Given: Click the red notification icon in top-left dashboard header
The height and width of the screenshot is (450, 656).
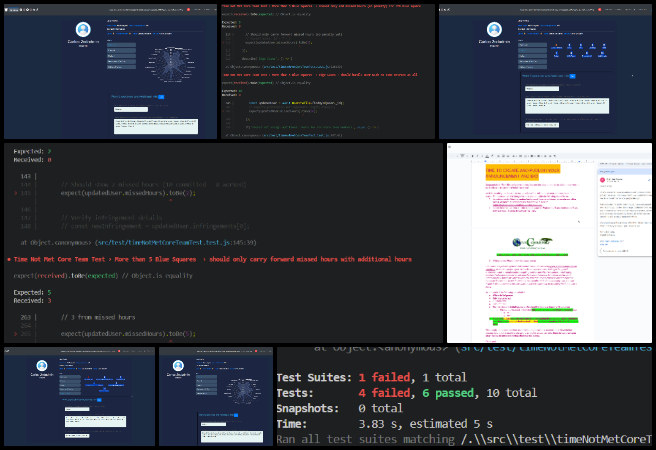Looking at the screenshot, I should pyautogui.click(x=190, y=7).
